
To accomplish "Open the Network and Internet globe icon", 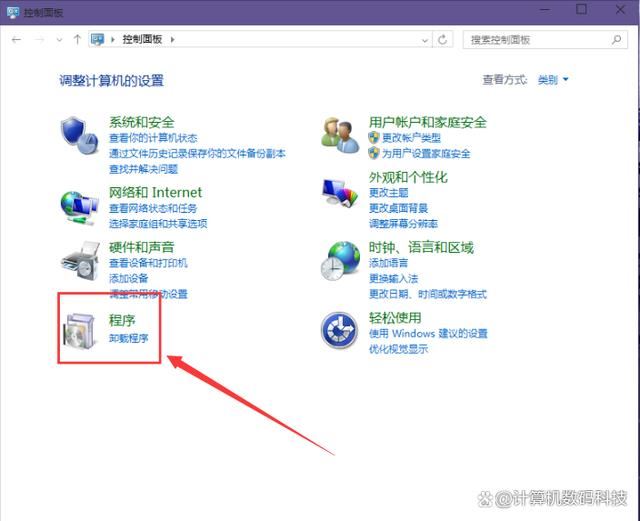I will point(79,203).
